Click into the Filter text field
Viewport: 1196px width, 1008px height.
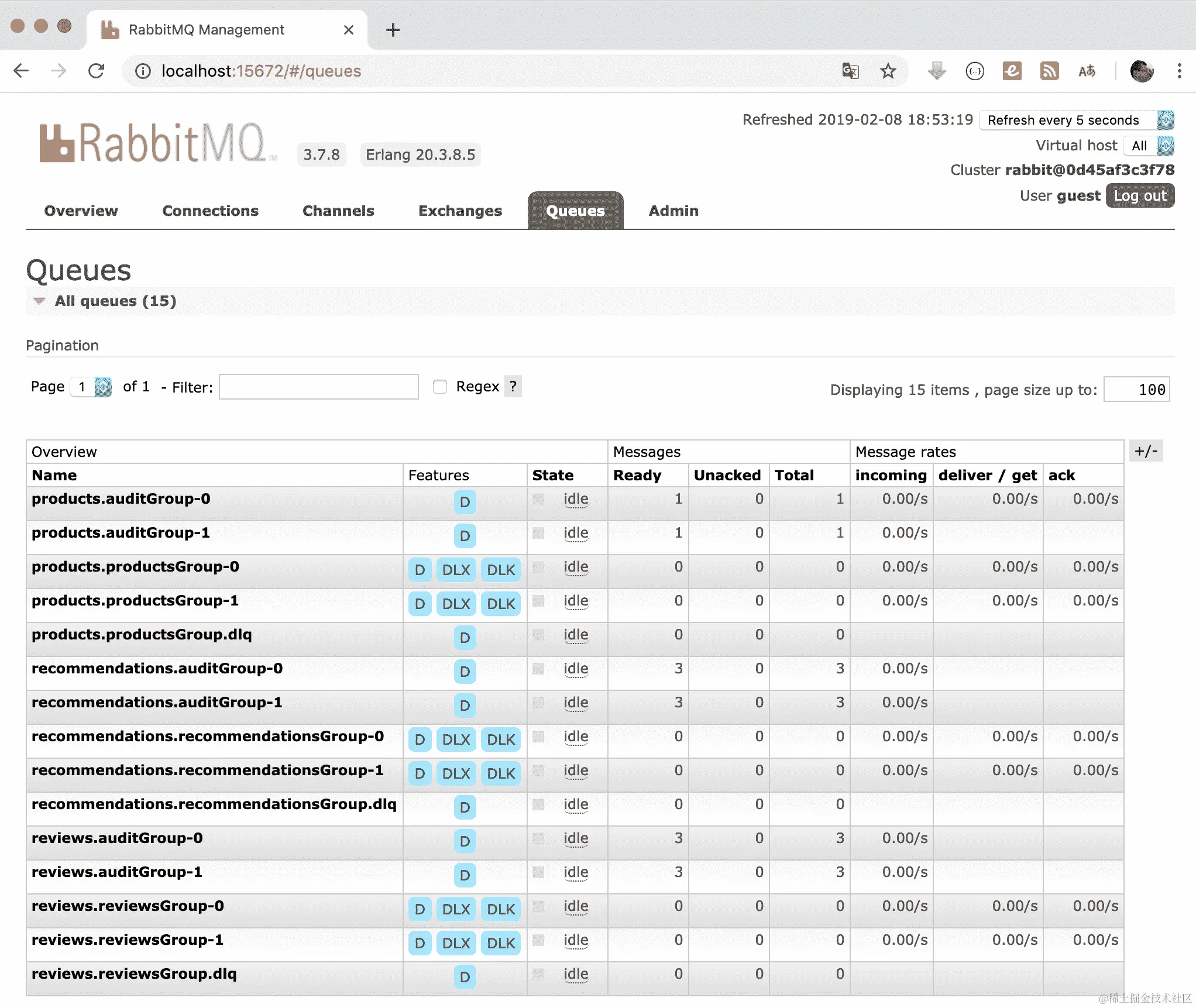tap(318, 387)
